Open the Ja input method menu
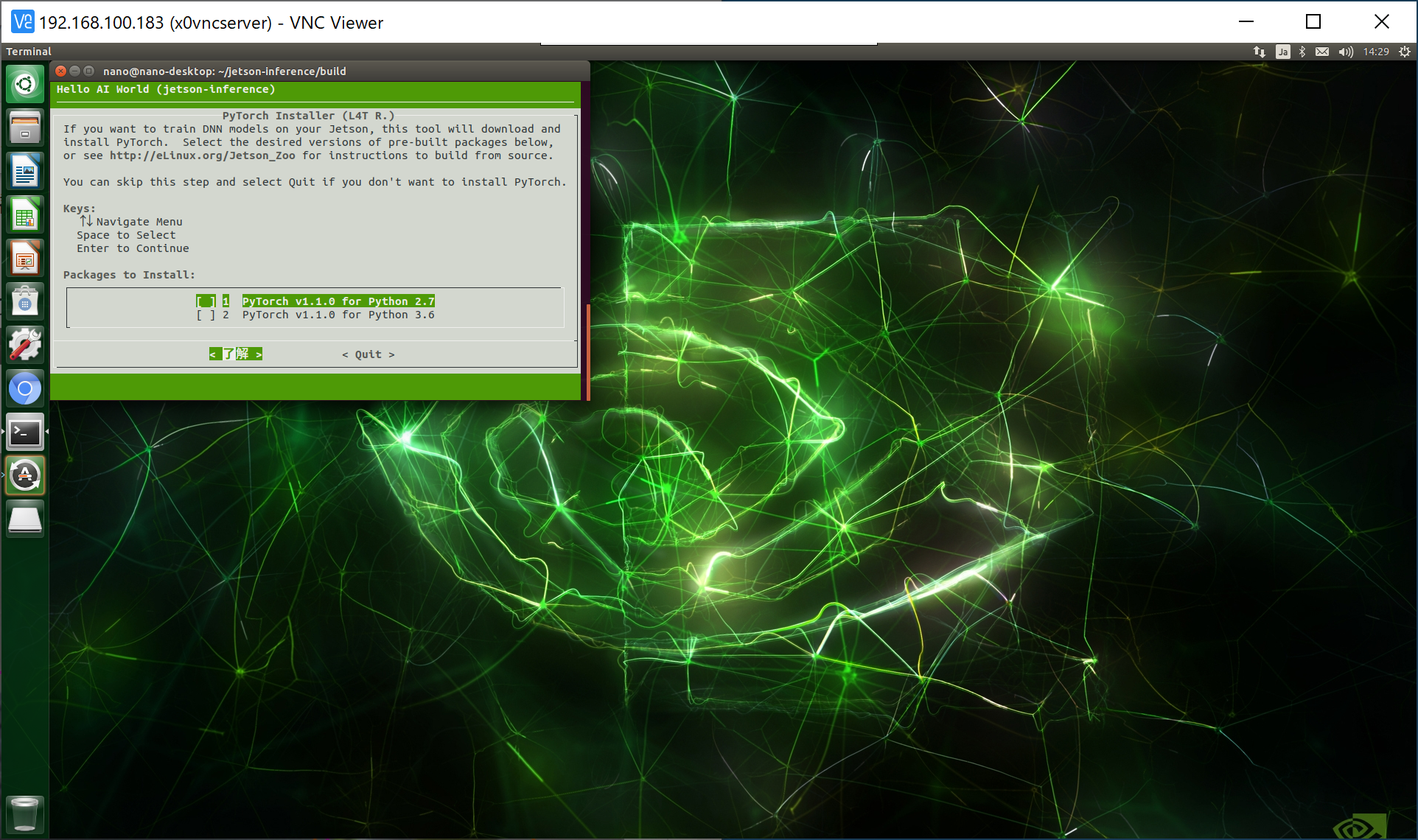 [1282, 52]
